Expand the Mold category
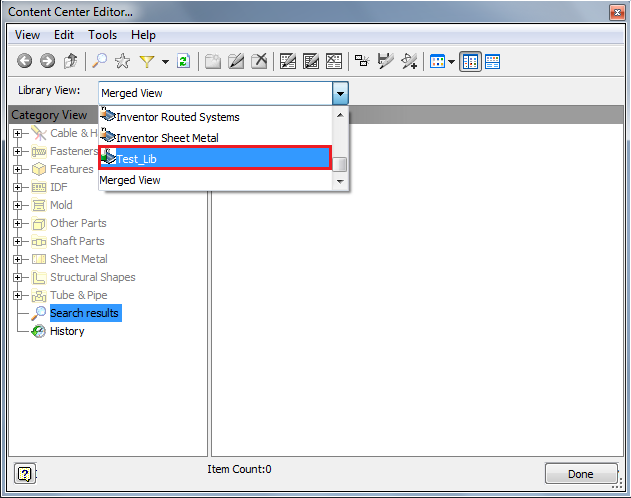Image resolution: width=631 pixels, height=498 pixels. (x=17, y=206)
